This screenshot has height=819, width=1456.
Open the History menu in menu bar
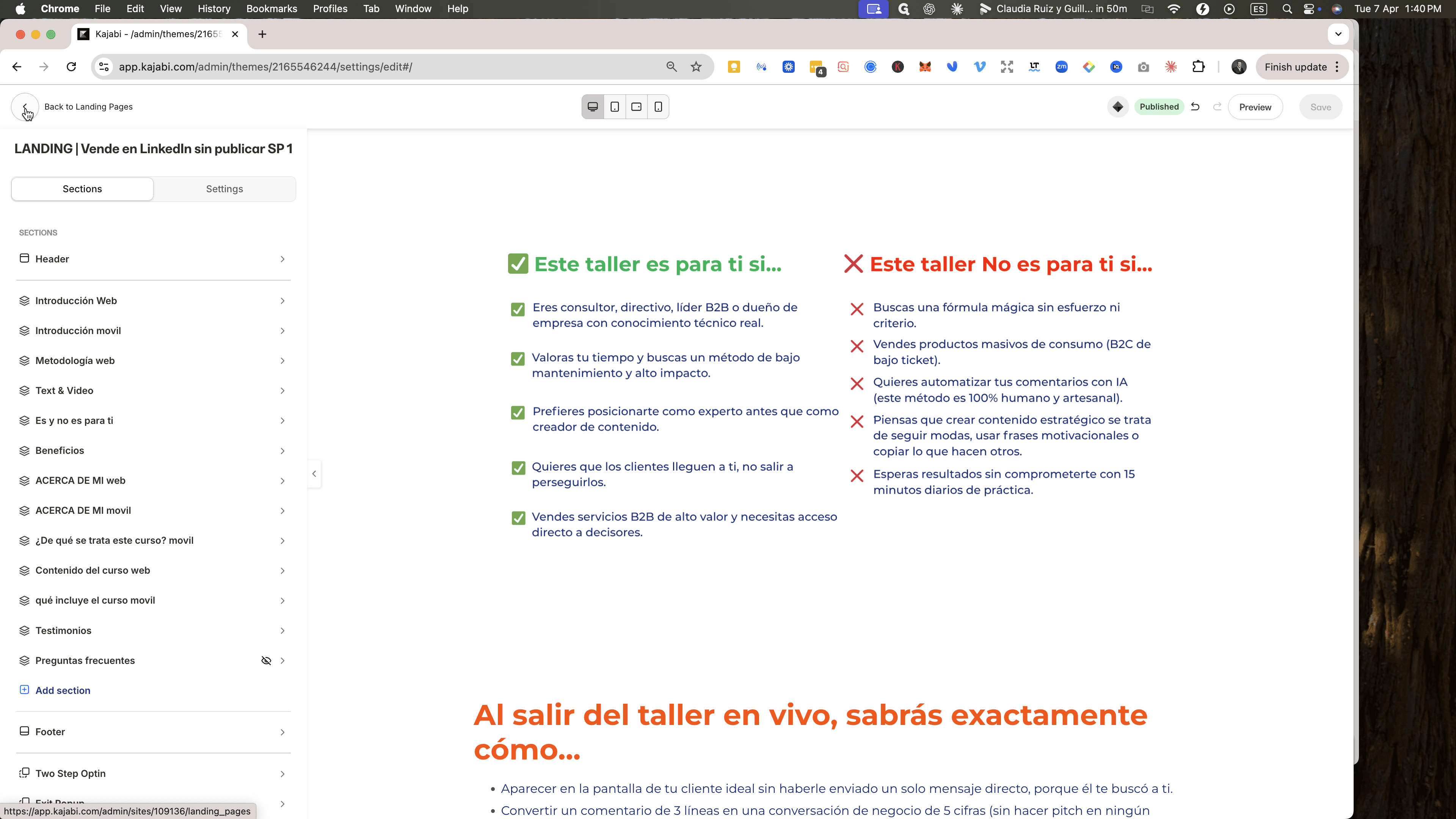click(213, 8)
